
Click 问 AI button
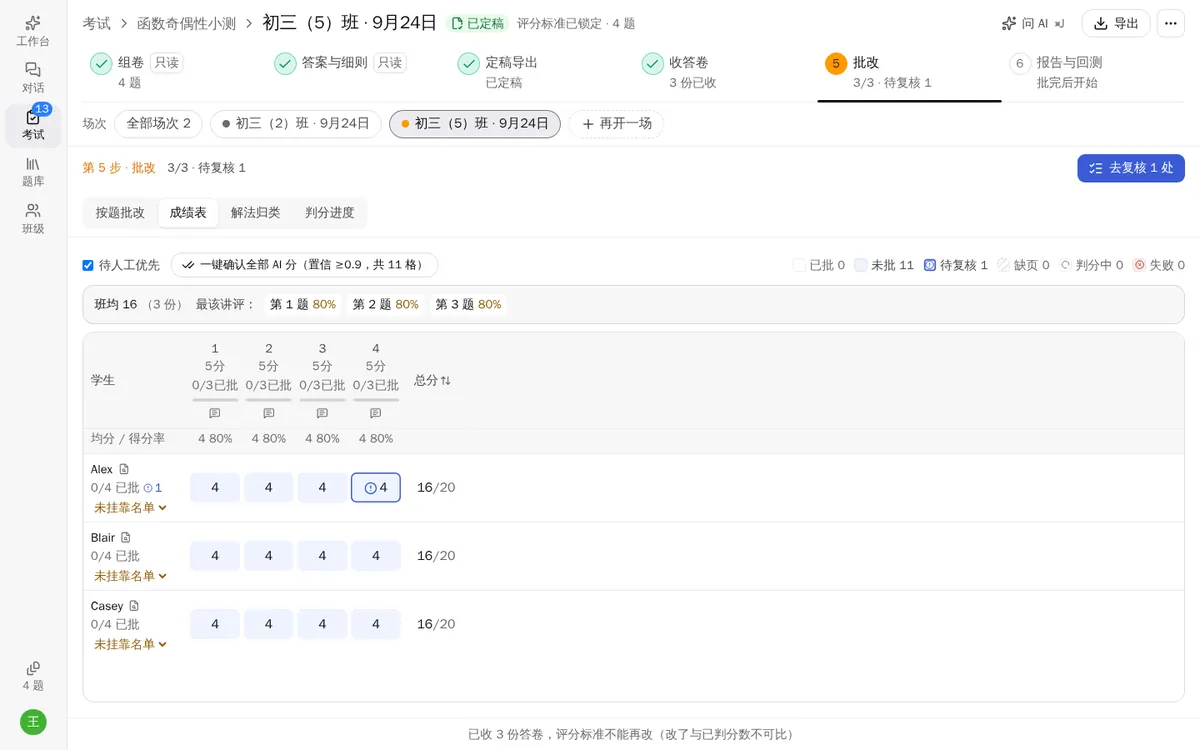click(x=1033, y=23)
